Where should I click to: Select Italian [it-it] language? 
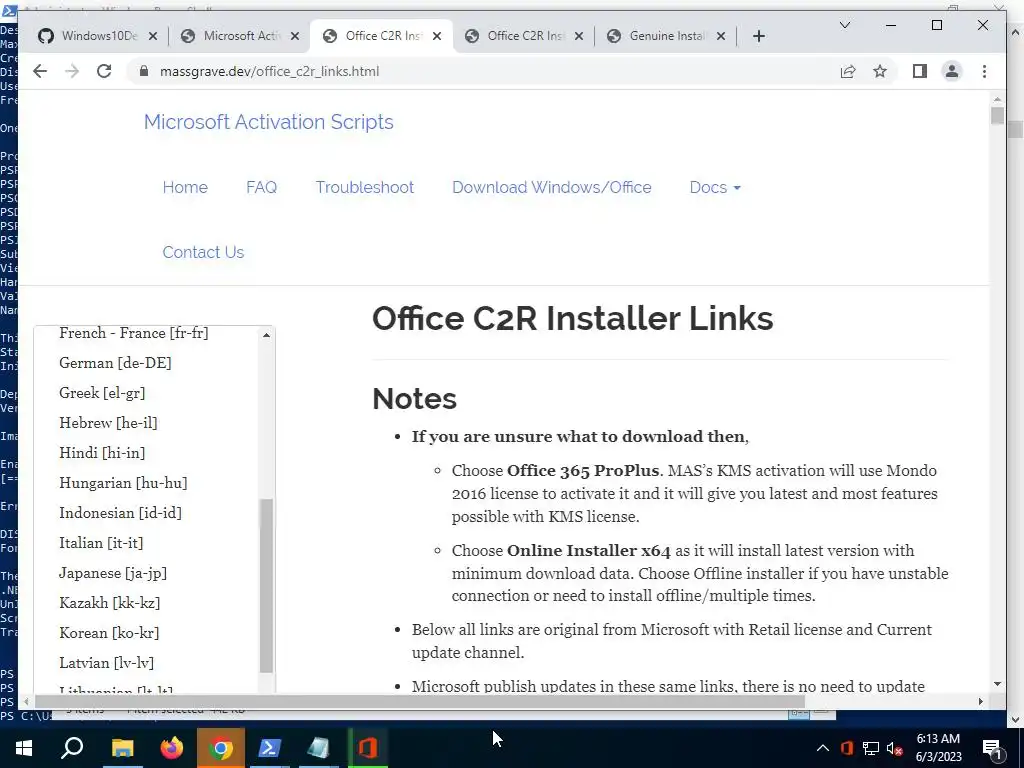click(101, 543)
